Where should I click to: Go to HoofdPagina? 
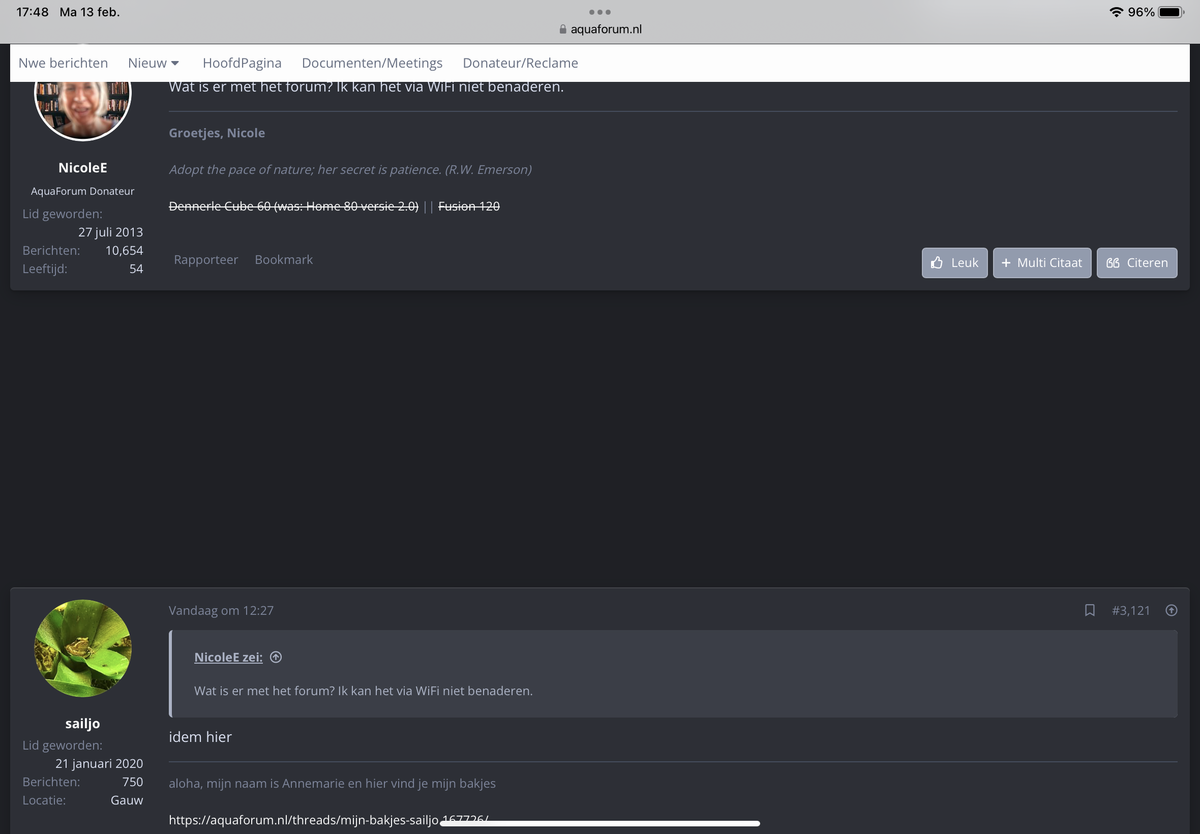242,63
